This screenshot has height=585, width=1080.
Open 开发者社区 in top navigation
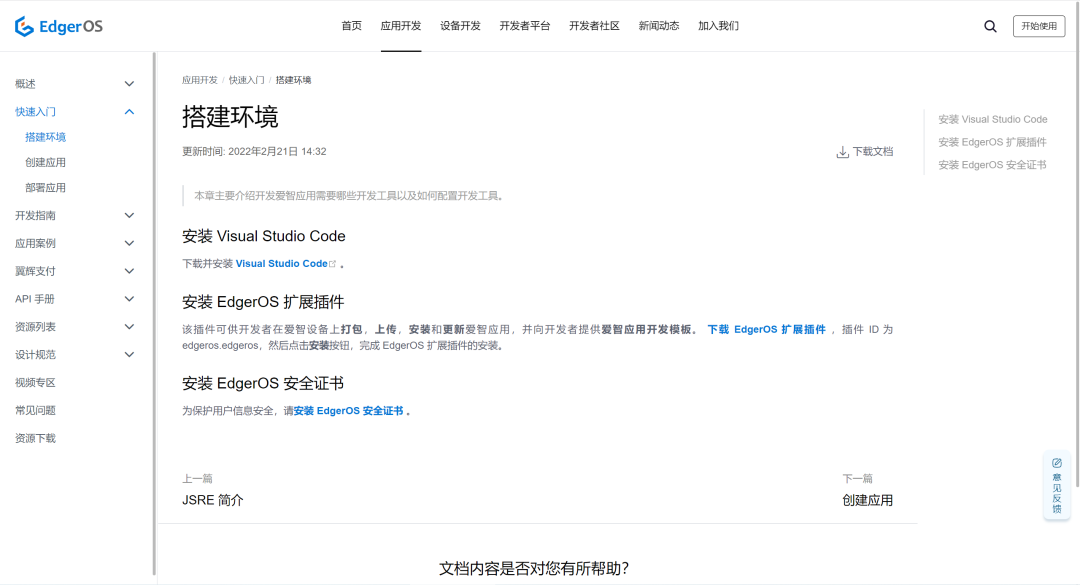pos(594,26)
